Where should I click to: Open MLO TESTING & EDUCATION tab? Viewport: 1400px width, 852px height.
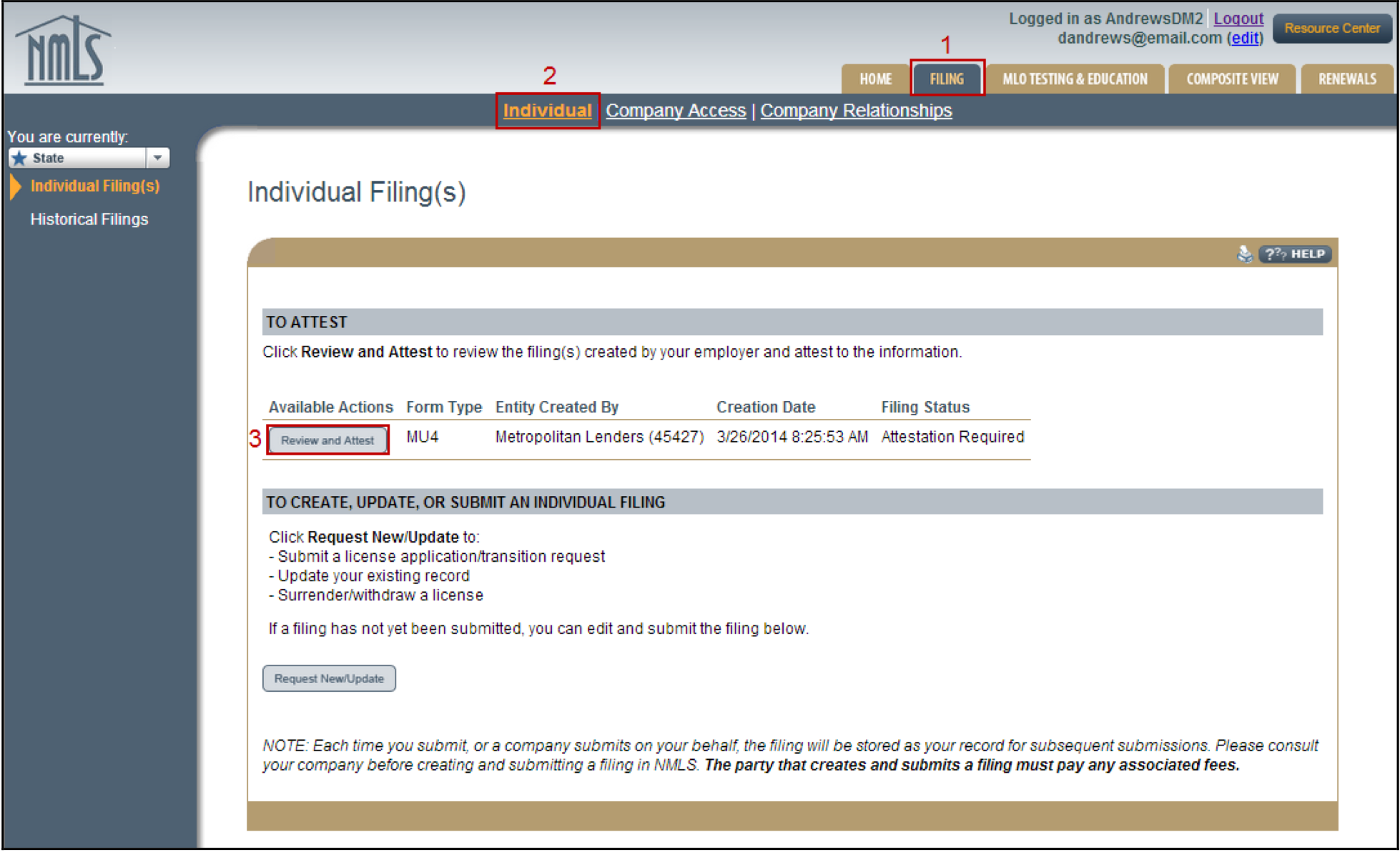(x=1075, y=79)
